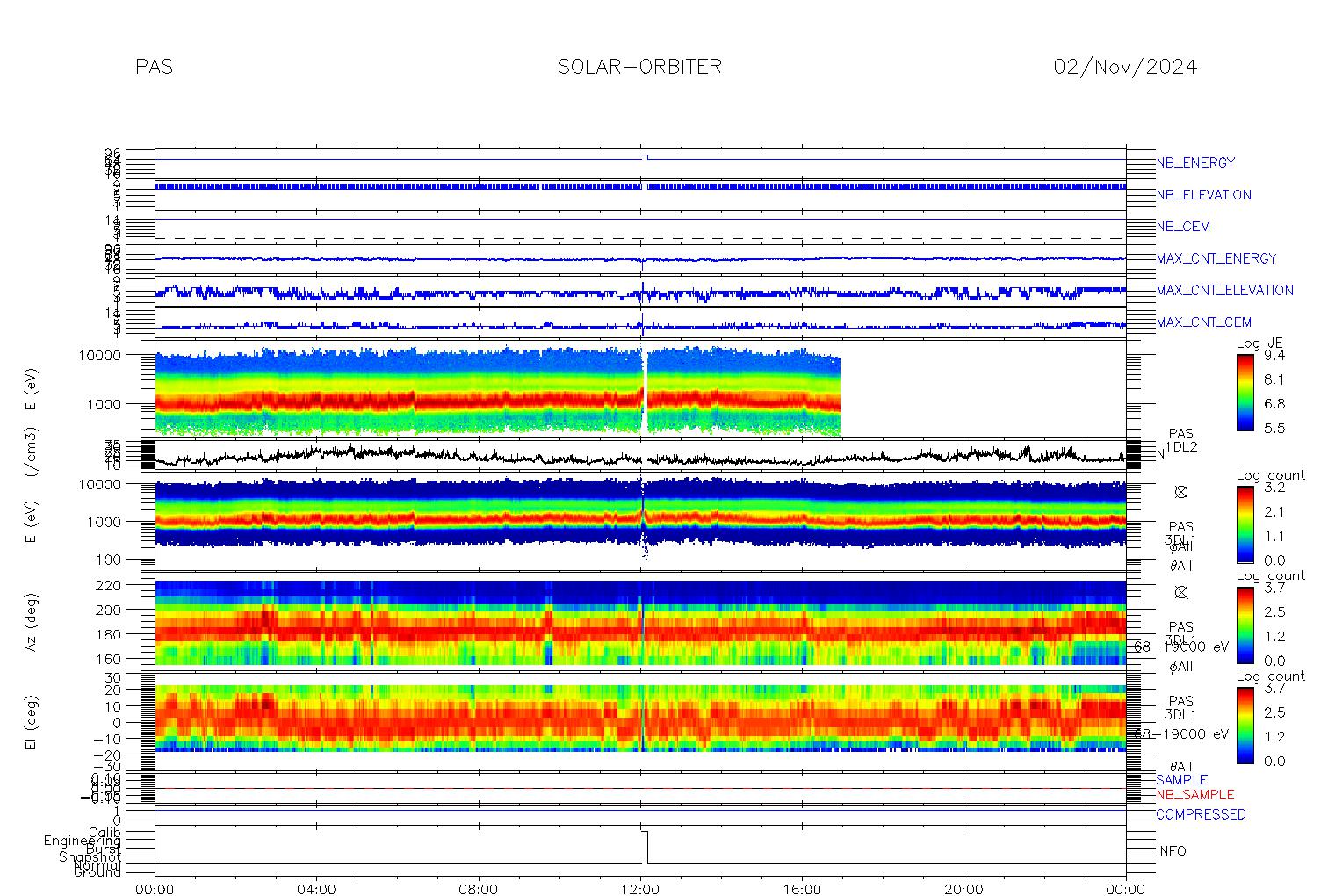This screenshot has height=896, width=1328.
Task: Click the crossed-circle symbol beside the energy count panel
Action: click(1181, 493)
